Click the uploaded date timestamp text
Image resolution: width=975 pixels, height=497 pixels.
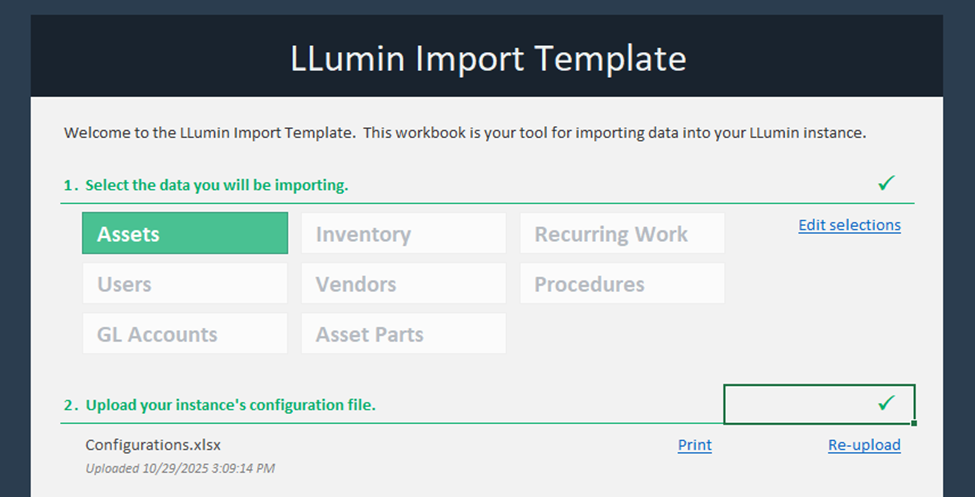pos(180,468)
